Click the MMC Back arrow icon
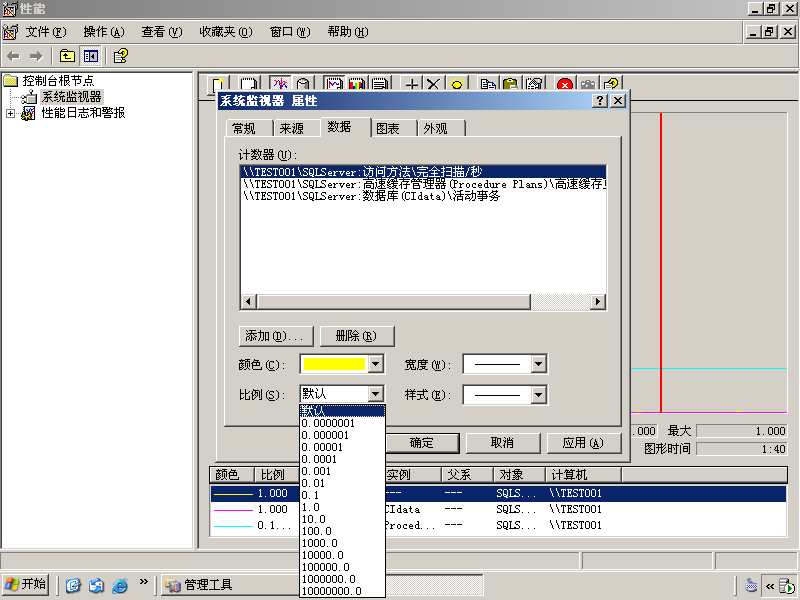Screen dimensions: 800x600 (x=14, y=56)
